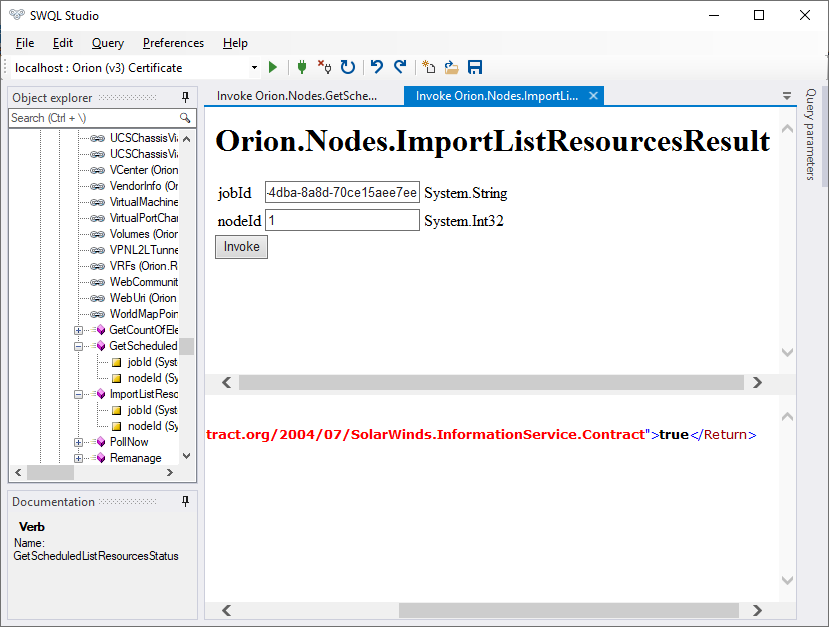Click invoke form horizontal scroll left arrow
Image resolution: width=829 pixels, height=627 pixels.
pyautogui.click(x=227, y=382)
